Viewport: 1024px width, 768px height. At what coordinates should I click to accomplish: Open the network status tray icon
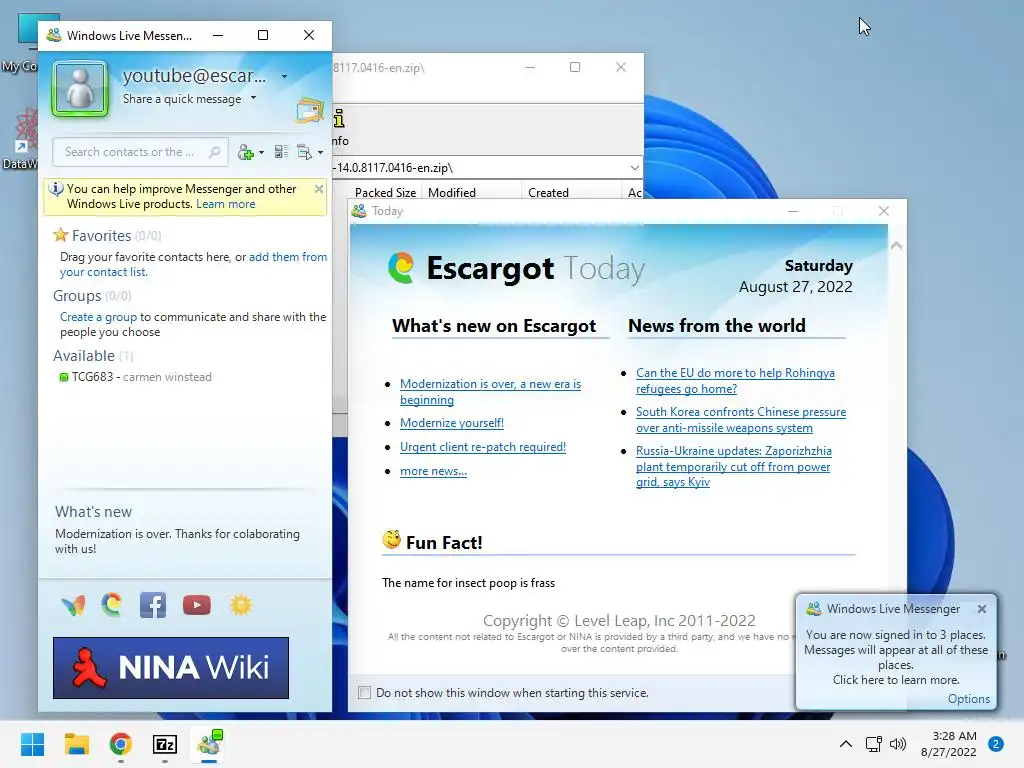873,744
